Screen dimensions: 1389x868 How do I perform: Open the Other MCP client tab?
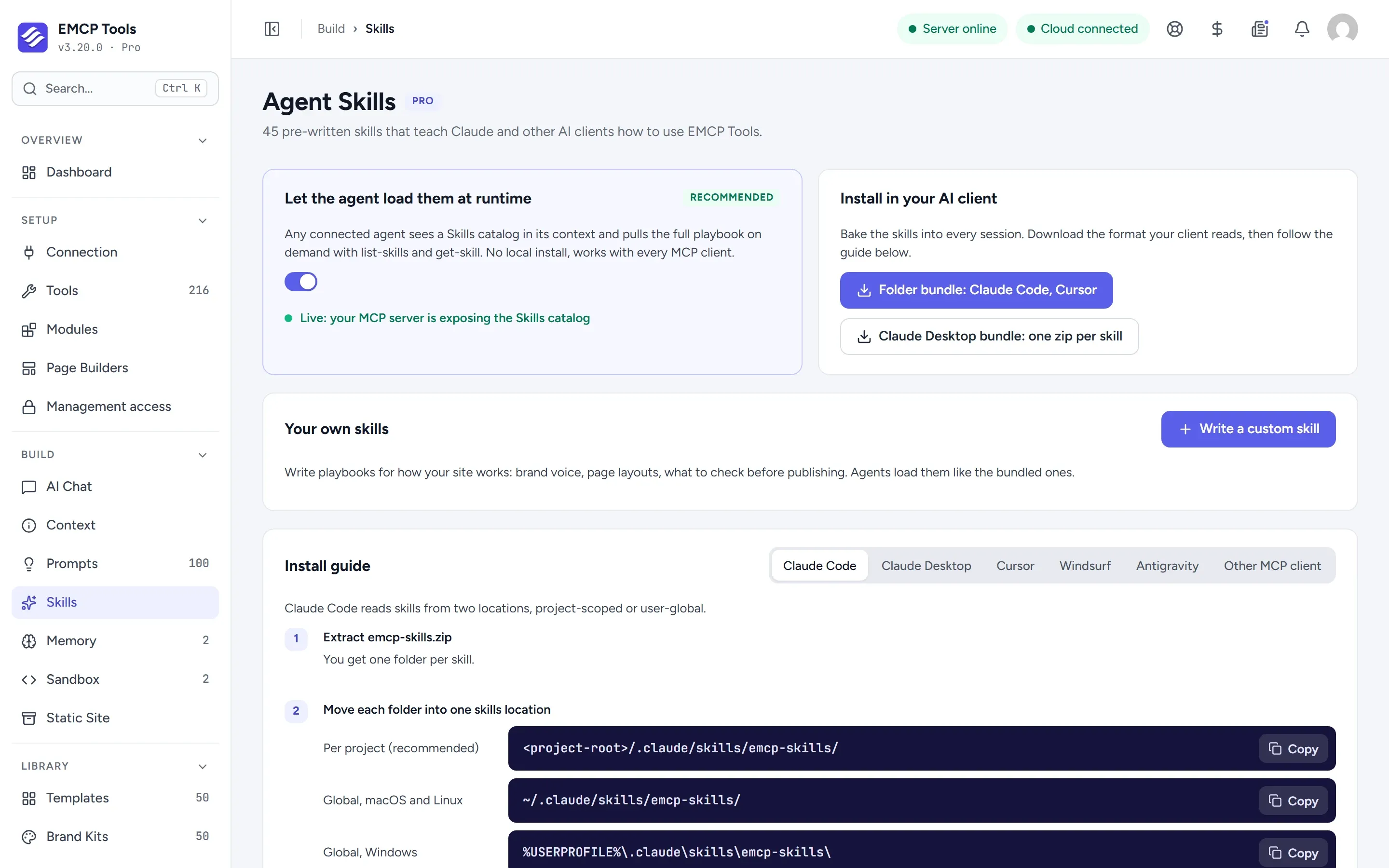[x=1272, y=566]
